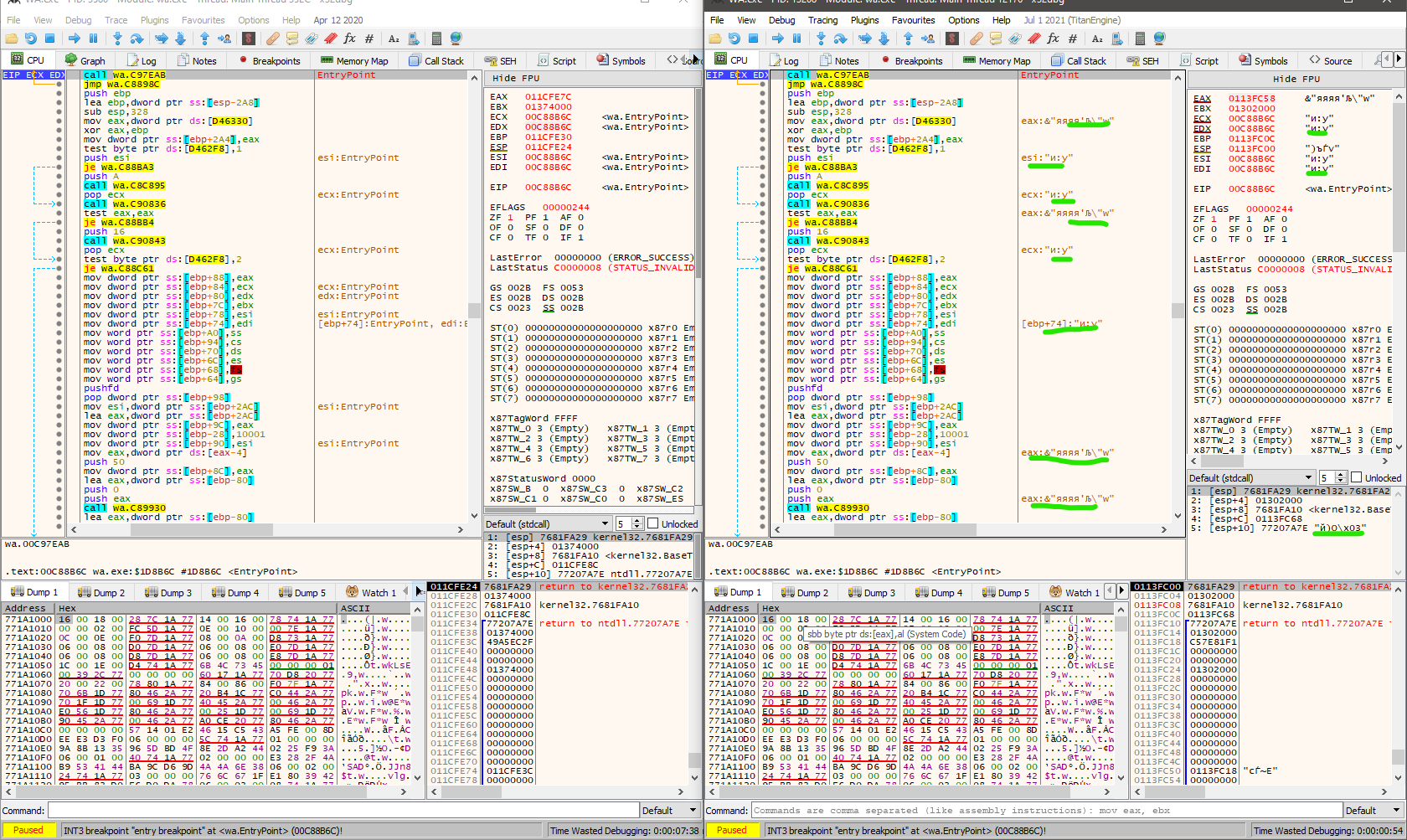Execute until return (up arrow icon)
1407x840 pixels.
click(x=205, y=38)
